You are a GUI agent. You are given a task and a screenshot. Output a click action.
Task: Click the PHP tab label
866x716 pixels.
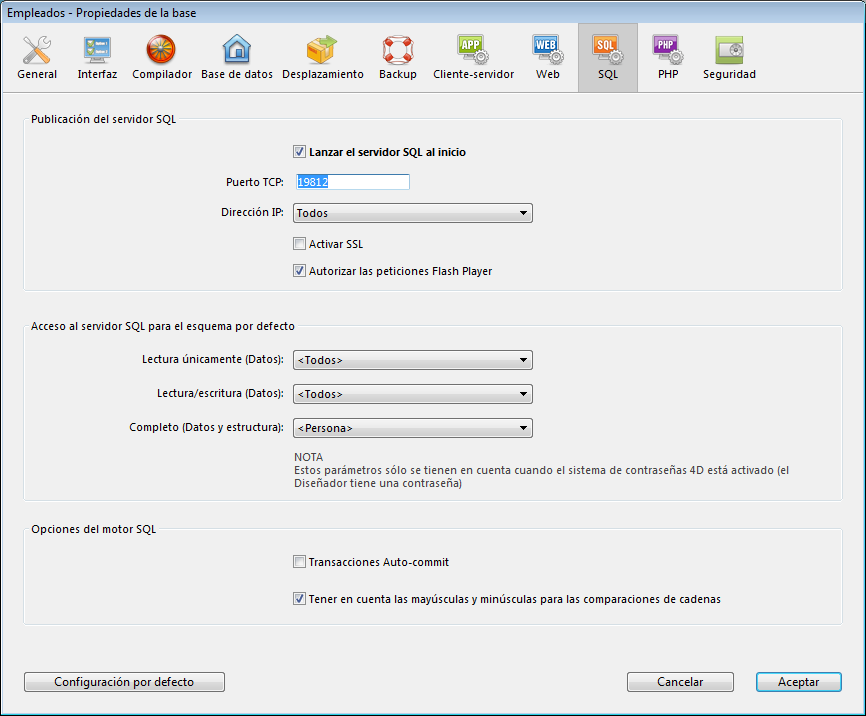pyautogui.click(x=668, y=74)
